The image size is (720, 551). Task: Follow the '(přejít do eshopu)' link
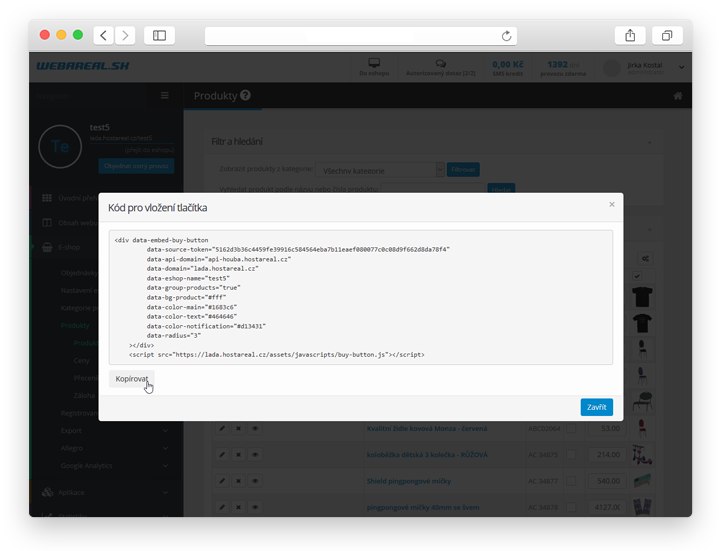pyautogui.click(x=149, y=150)
